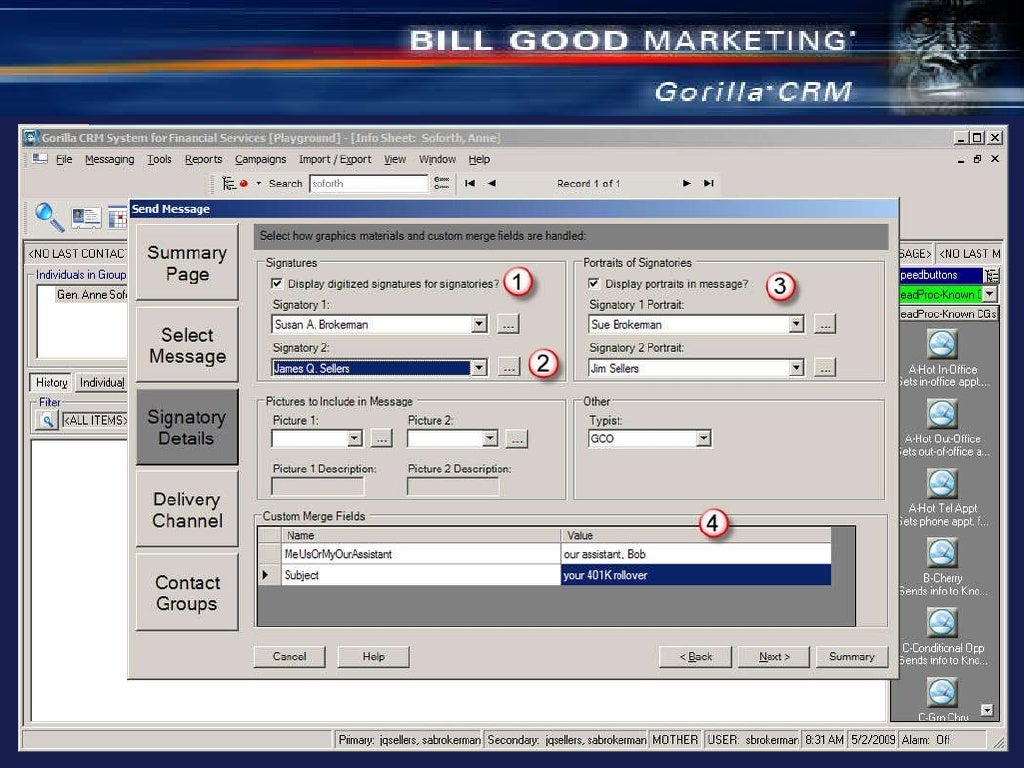Select the Individual tab

tap(101, 382)
